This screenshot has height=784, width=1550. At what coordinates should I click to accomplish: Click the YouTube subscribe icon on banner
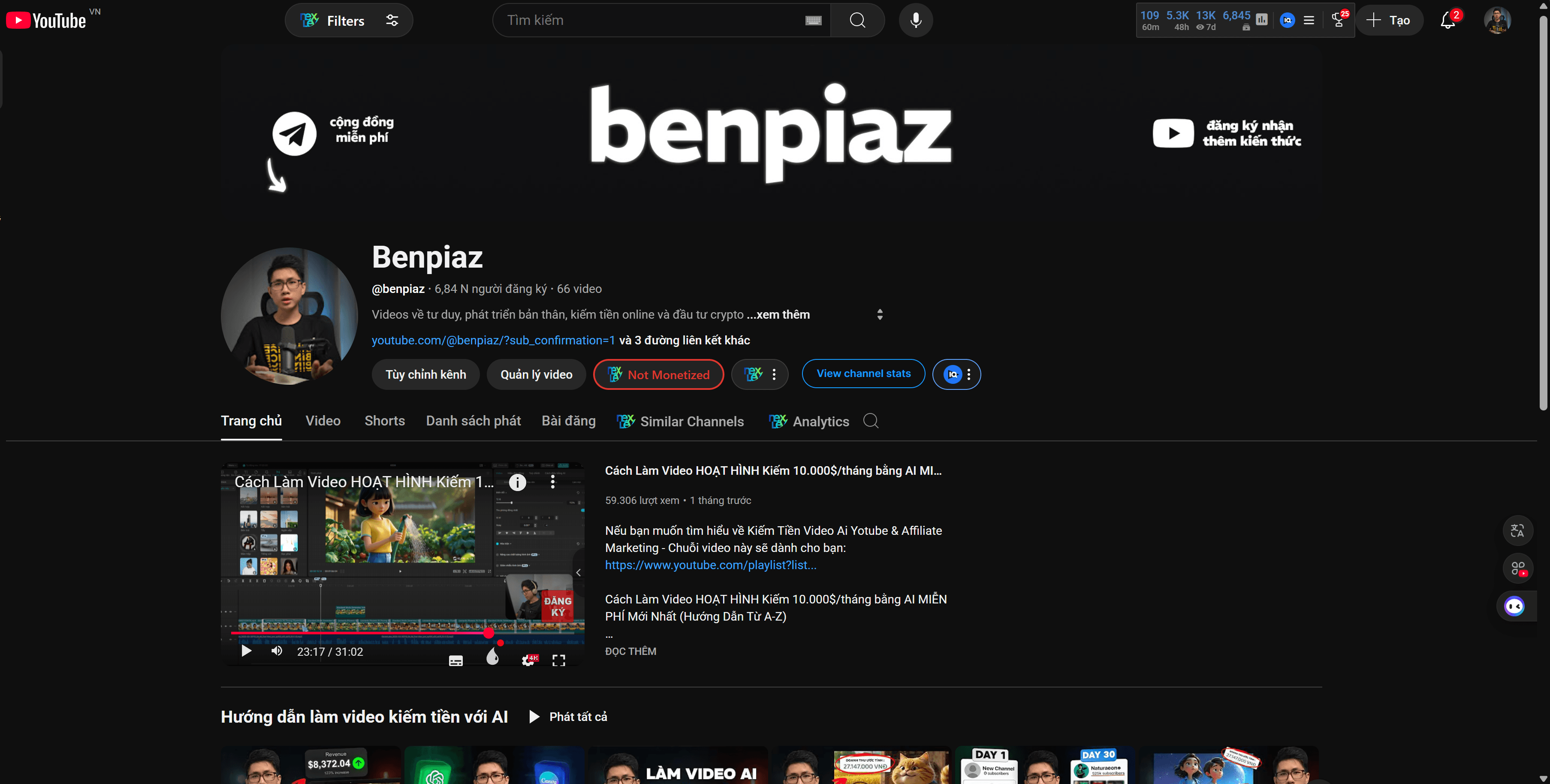pyautogui.click(x=1173, y=133)
